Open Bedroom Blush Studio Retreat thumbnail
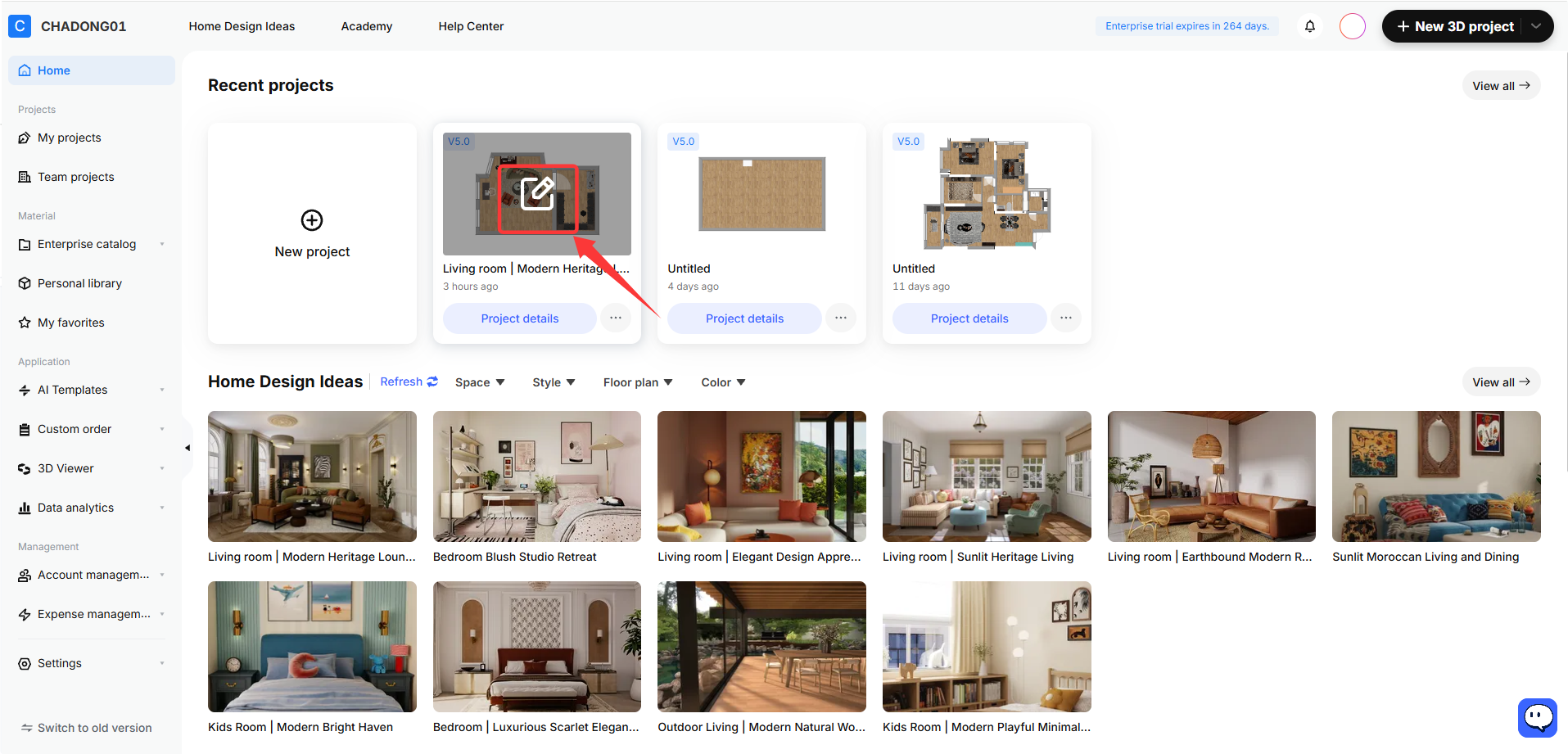The height and width of the screenshot is (754, 1568). pos(537,476)
